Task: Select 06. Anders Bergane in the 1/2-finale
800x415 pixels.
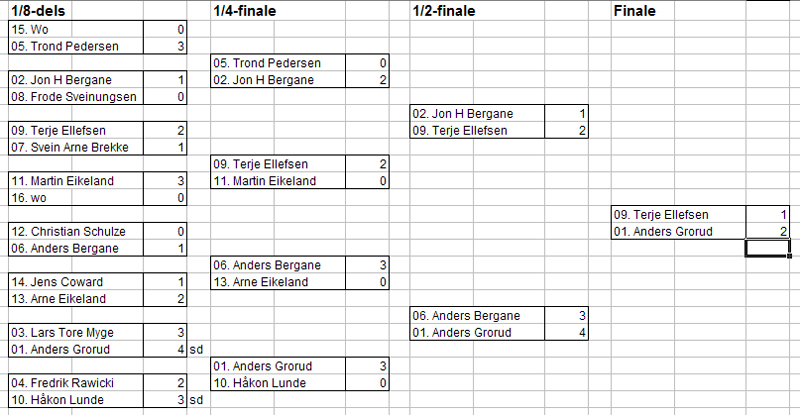Action: [478, 315]
